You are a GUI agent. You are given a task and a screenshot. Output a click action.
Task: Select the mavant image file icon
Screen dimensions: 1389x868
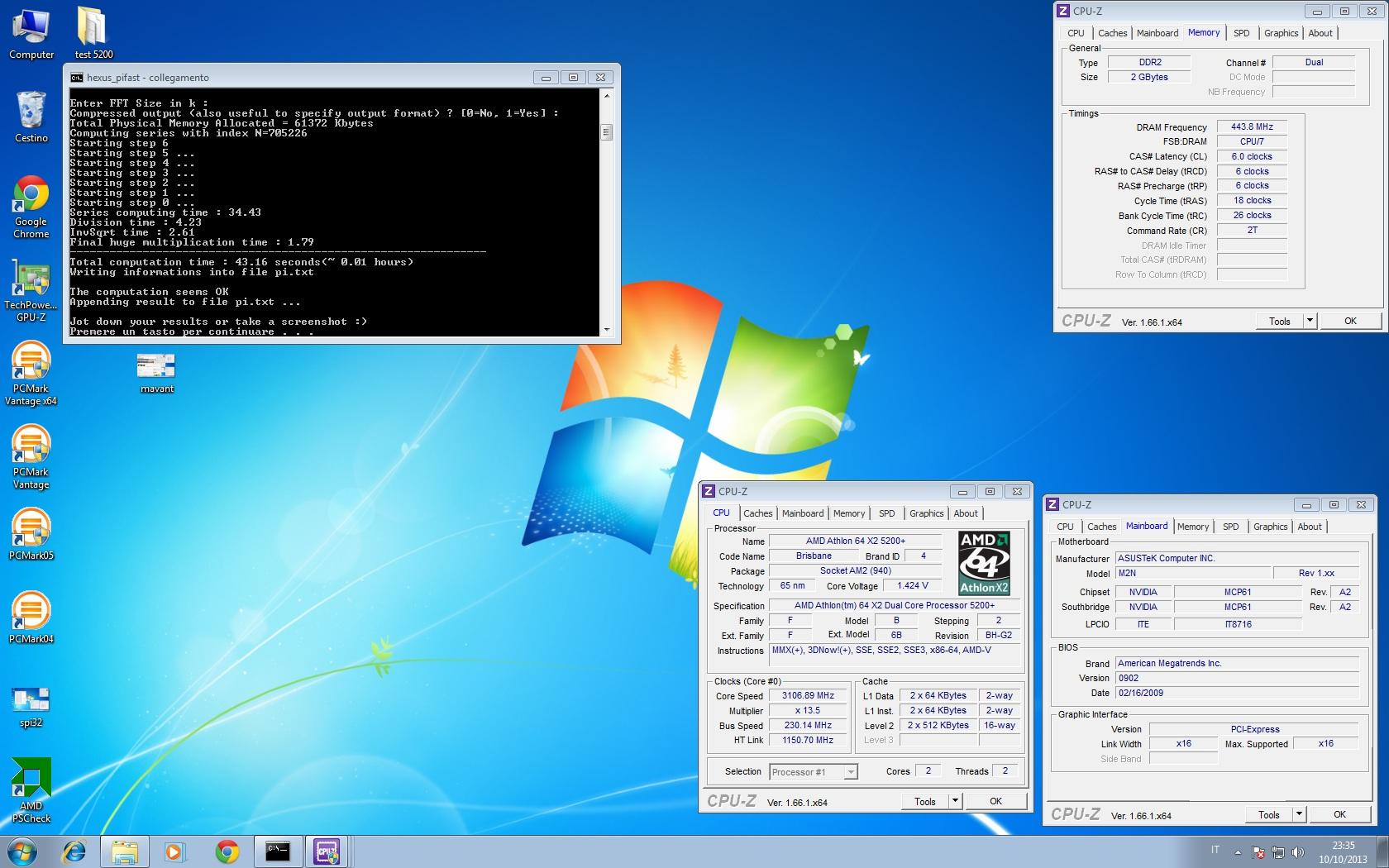click(157, 374)
